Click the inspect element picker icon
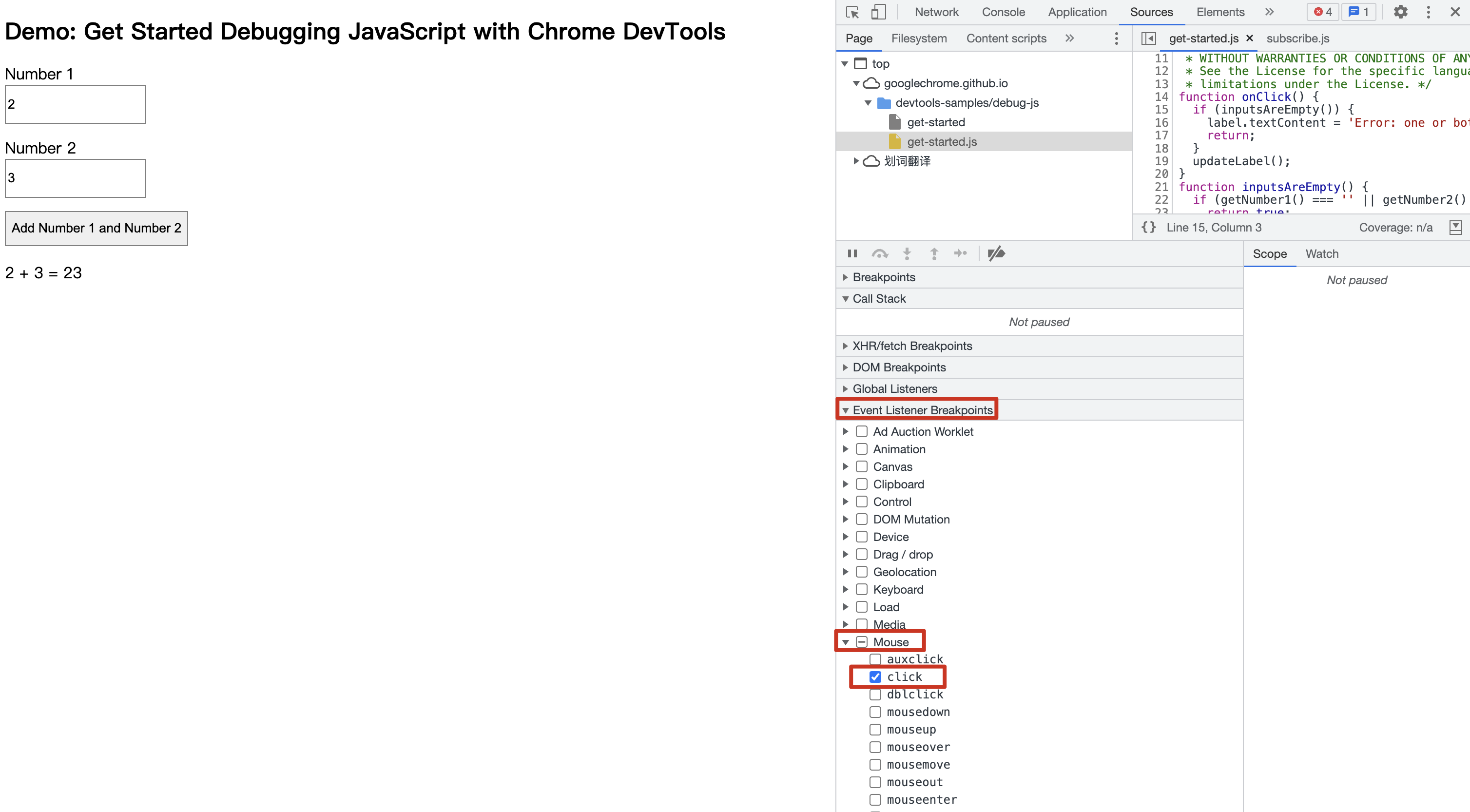 [x=852, y=12]
